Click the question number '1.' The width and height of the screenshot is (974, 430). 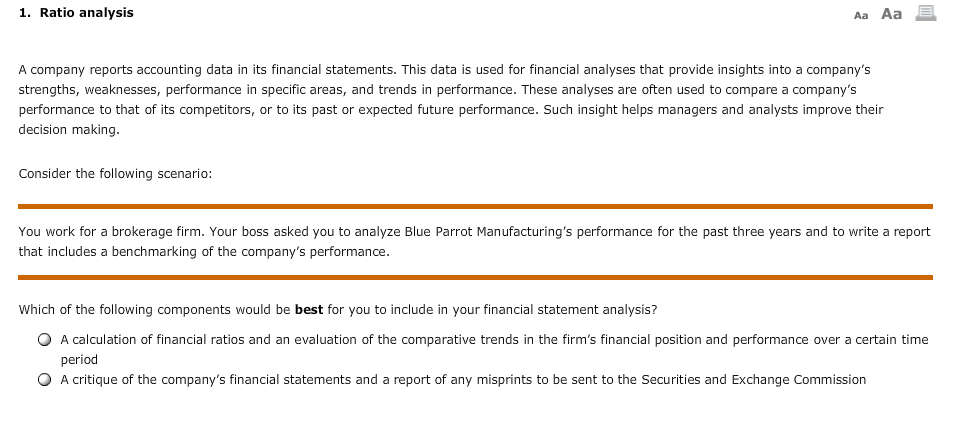[x=25, y=12]
